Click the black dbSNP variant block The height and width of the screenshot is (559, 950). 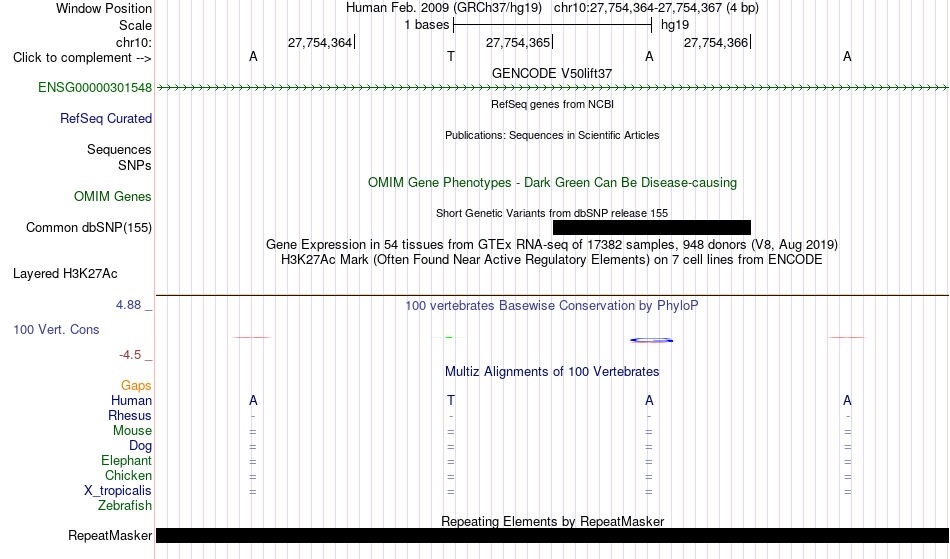point(652,227)
